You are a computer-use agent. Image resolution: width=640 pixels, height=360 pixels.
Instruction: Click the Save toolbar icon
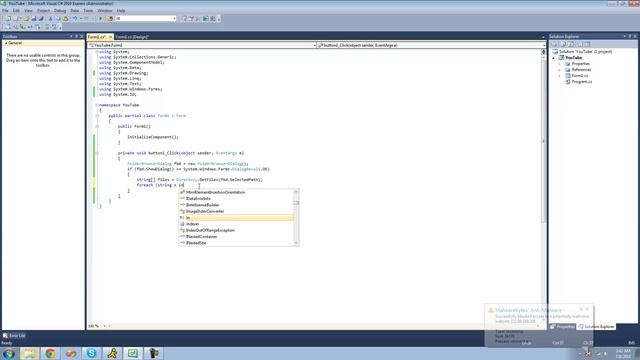pyautogui.click(x=33, y=19)
